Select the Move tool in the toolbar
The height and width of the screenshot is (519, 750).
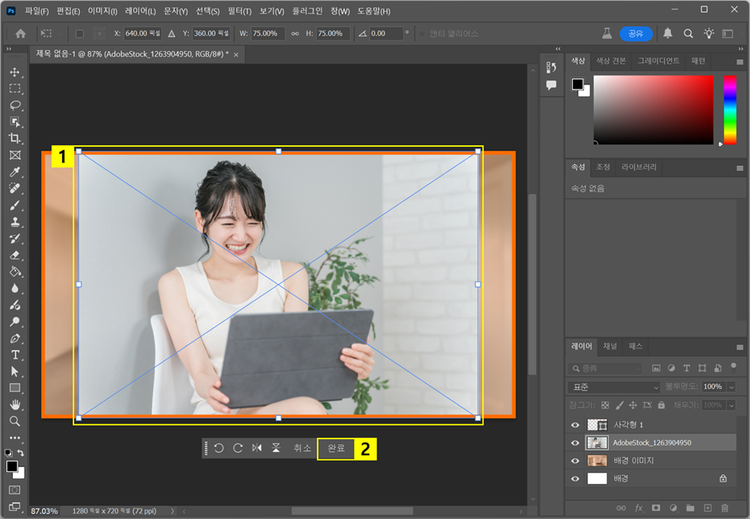click(x=15, y=73)
